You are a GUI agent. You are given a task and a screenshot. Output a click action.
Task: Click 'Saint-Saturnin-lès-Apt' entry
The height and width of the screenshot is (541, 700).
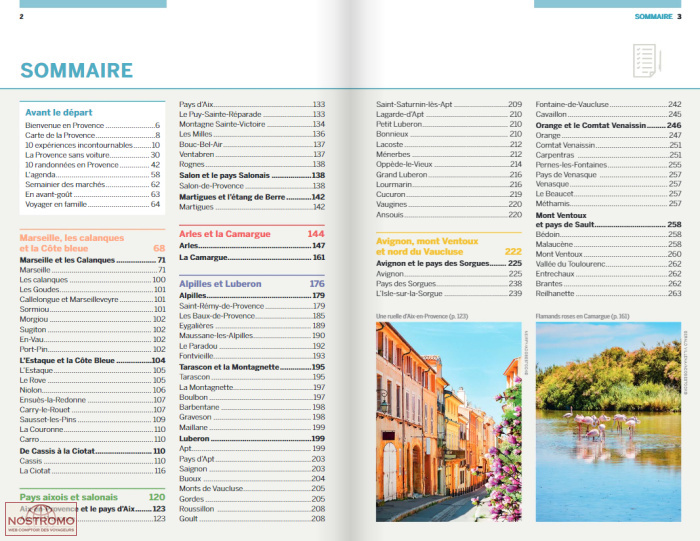coord(449,104)
